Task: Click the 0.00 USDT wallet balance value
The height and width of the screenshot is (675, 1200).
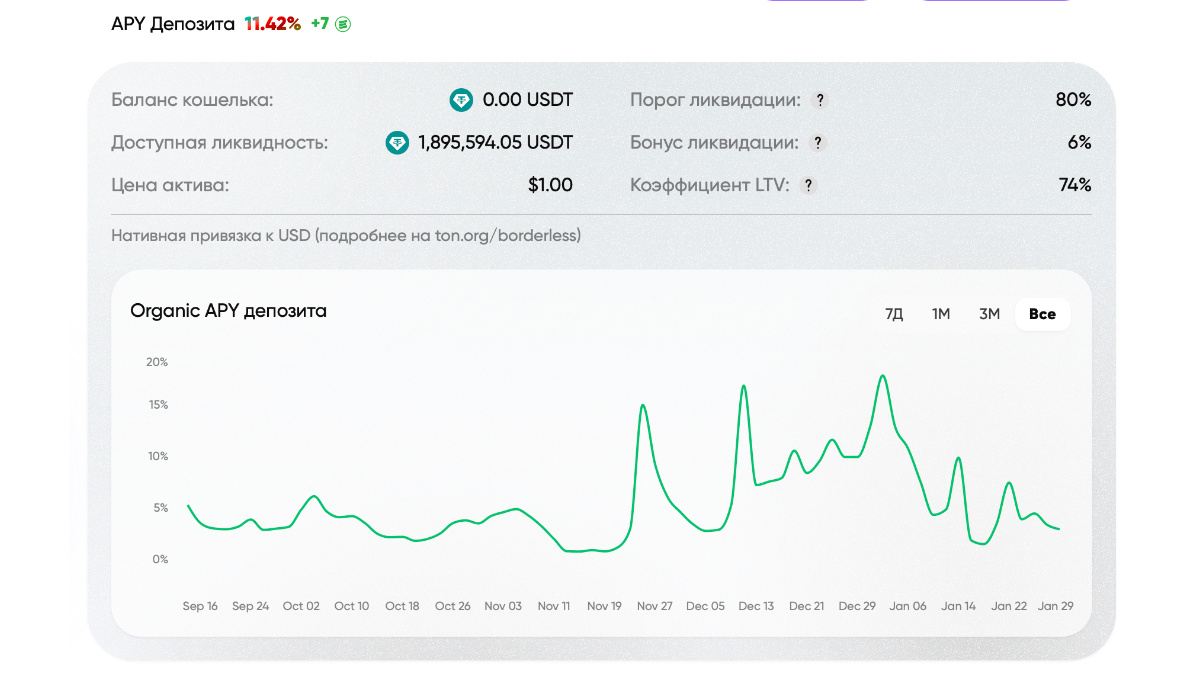Action: click(527, 100)
